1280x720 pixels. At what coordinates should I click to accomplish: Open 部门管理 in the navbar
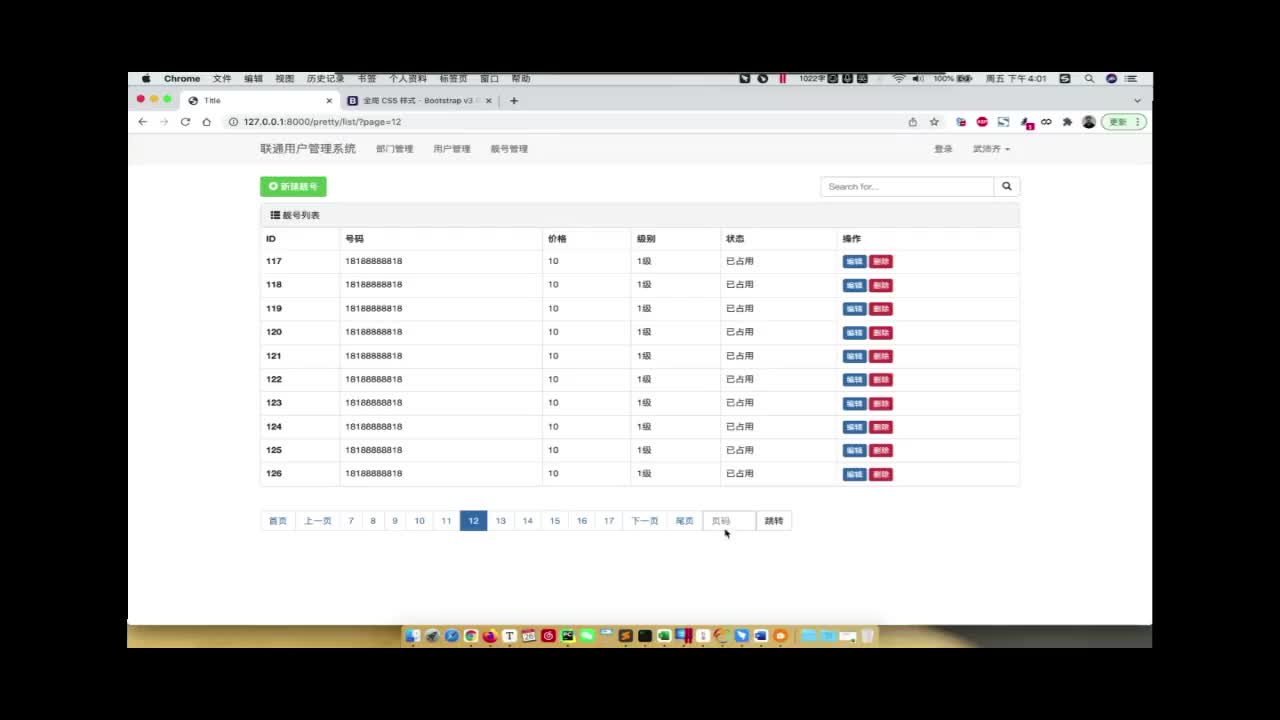[394, 149]
